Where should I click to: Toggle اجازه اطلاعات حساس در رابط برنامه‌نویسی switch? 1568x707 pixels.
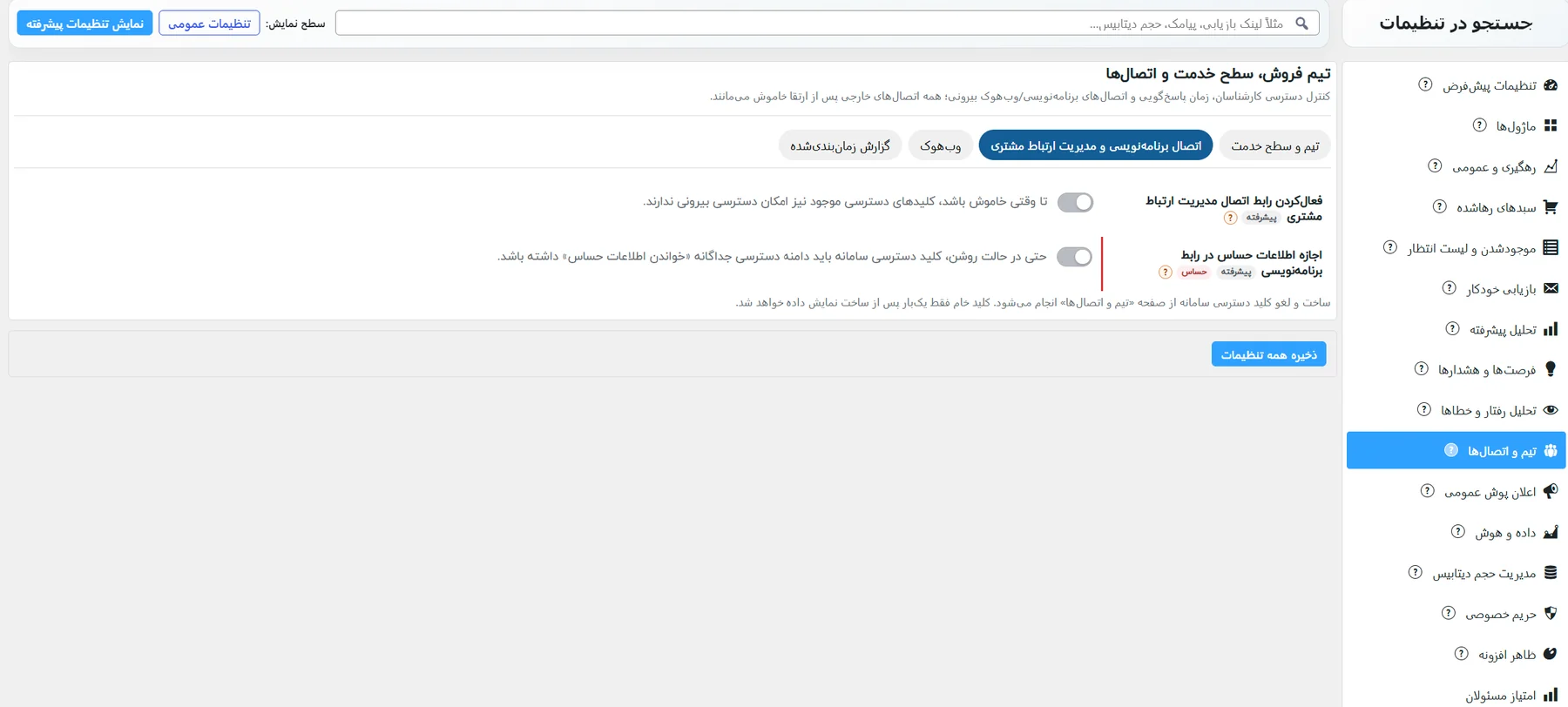pyautogui.click(x=1074, y=257)
